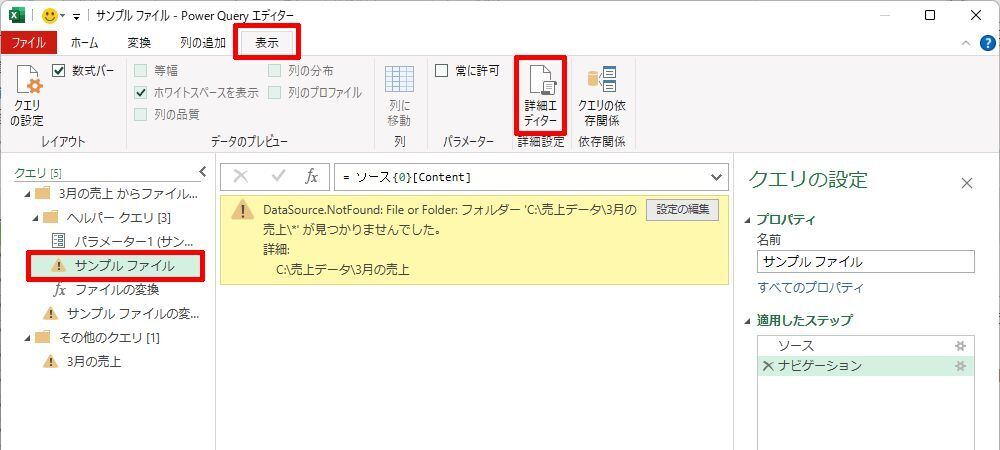Viewport: 1000px width, 450px height.
Task: Confirm formula with the checkmark icon
Action: (x=278, y=177)
